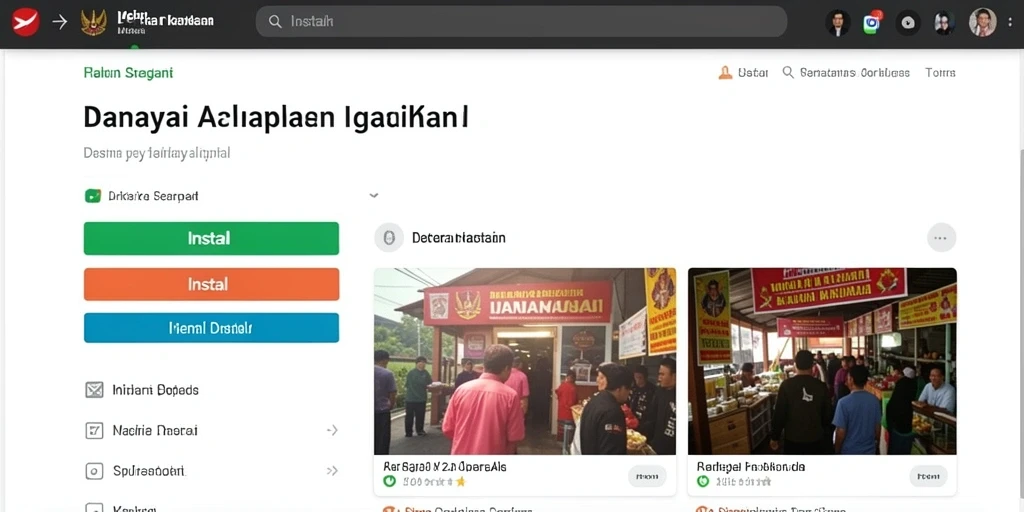Click the blue 'Iriemal Dnenalr' button

(211, 328)
